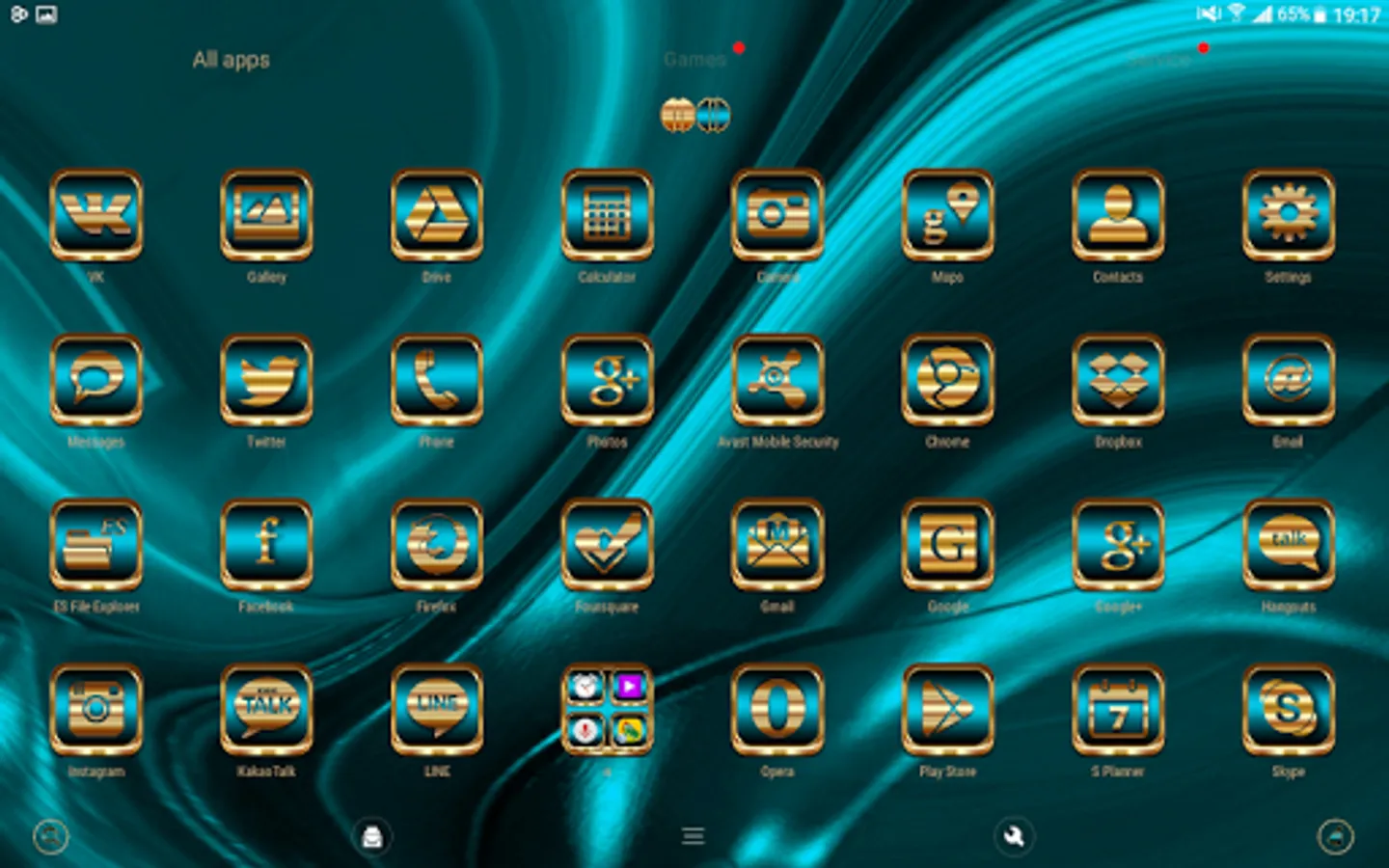This screenshot has width=1389, height=868.
Task: Open S Planner calendar
Action: (x=1118, y=710)
